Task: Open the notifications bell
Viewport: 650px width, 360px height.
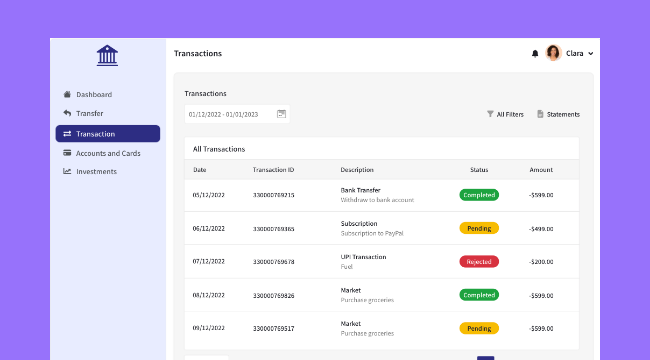Action: pos(535,54)
